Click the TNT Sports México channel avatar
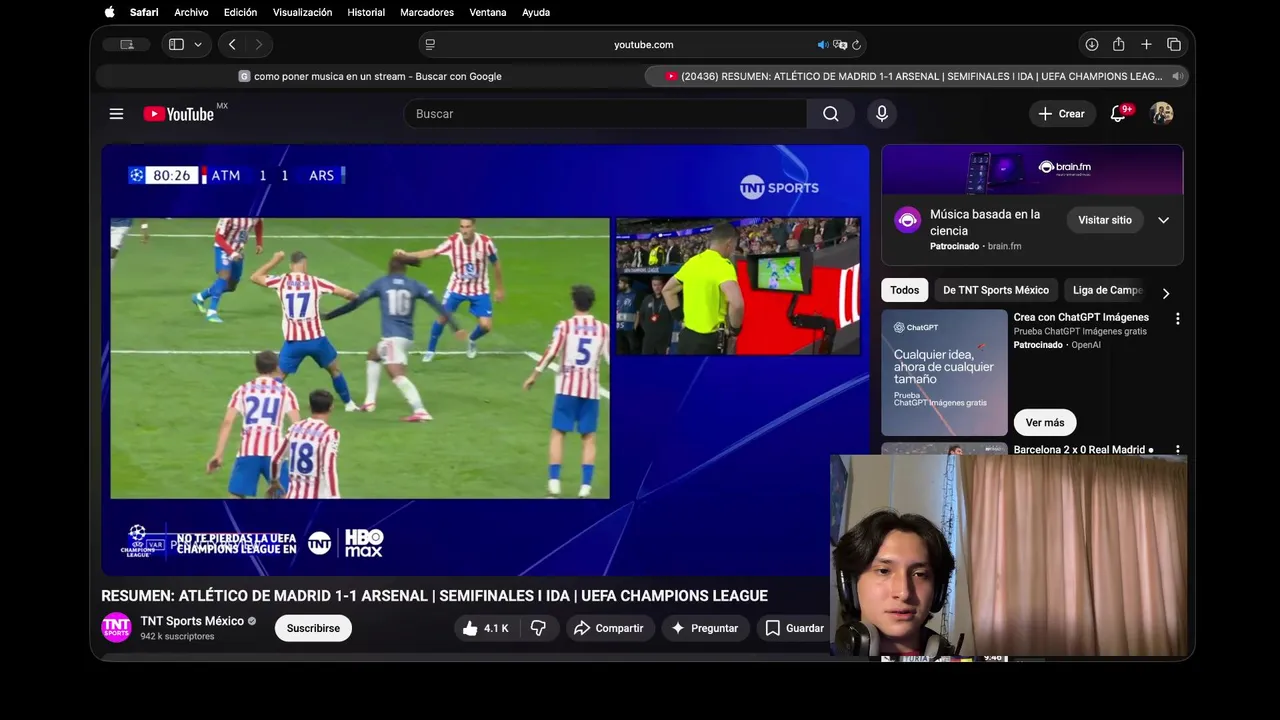The height and width of the screenshot is (720, 1280). (x=116, y=627)
